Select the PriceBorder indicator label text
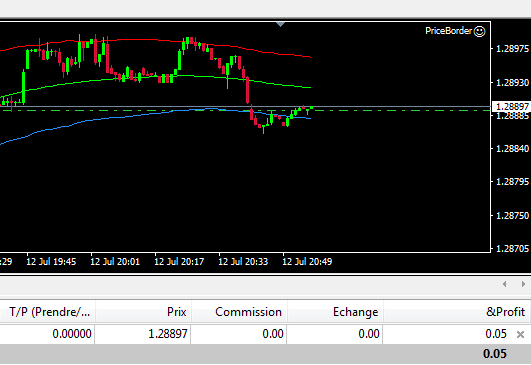The height and width of the screenshot is (365, 531). tap(448, 31)
